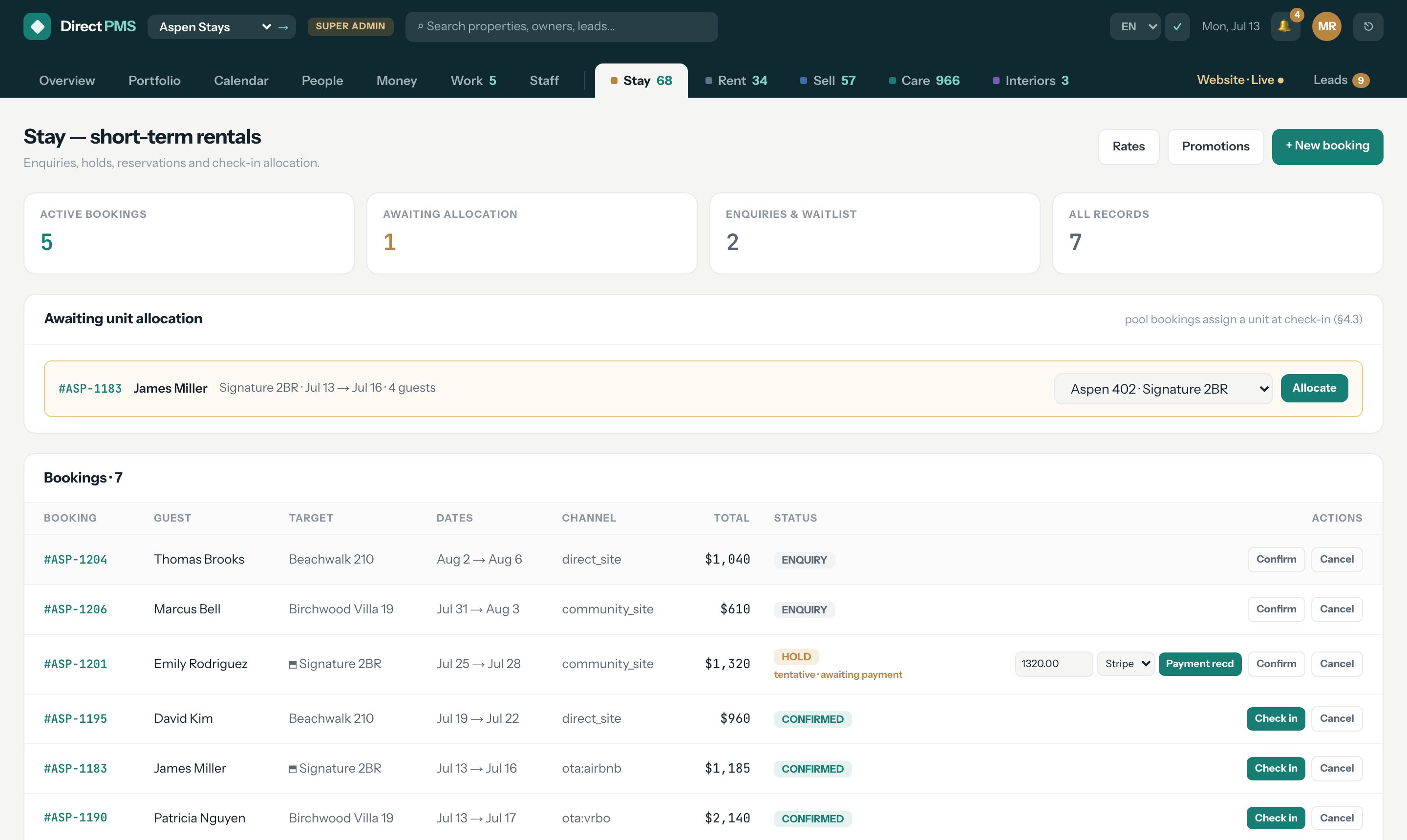
Task: Click the refresh history icon button
Action: 1368,26
